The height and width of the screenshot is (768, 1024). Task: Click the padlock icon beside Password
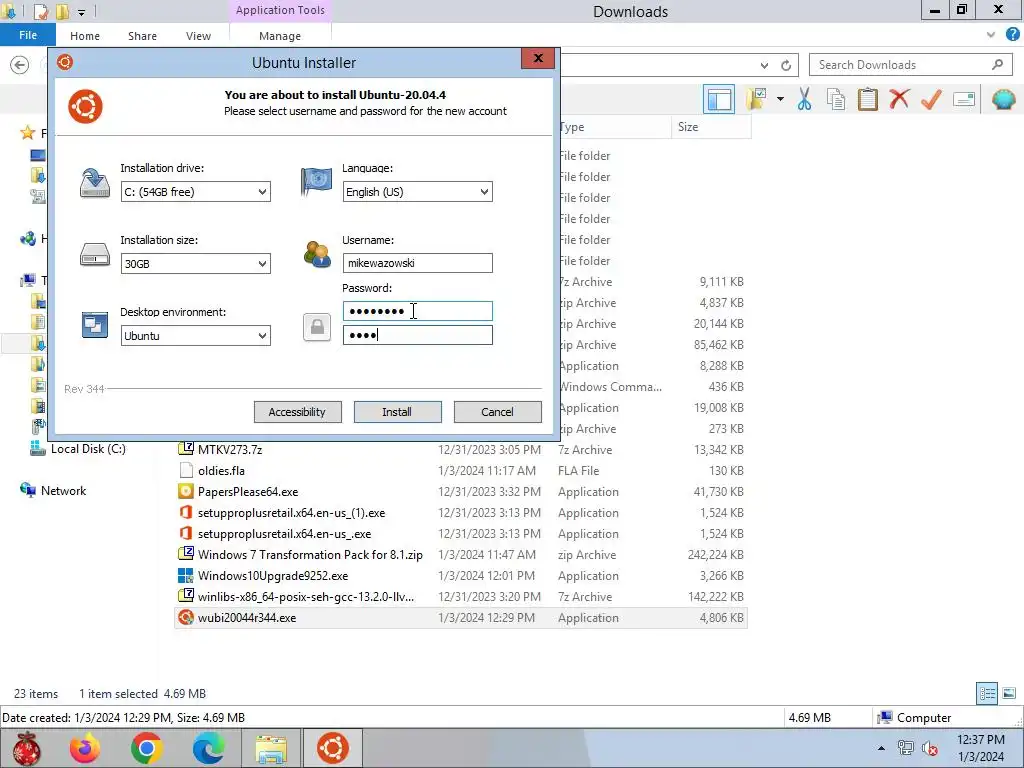(317, 327)
